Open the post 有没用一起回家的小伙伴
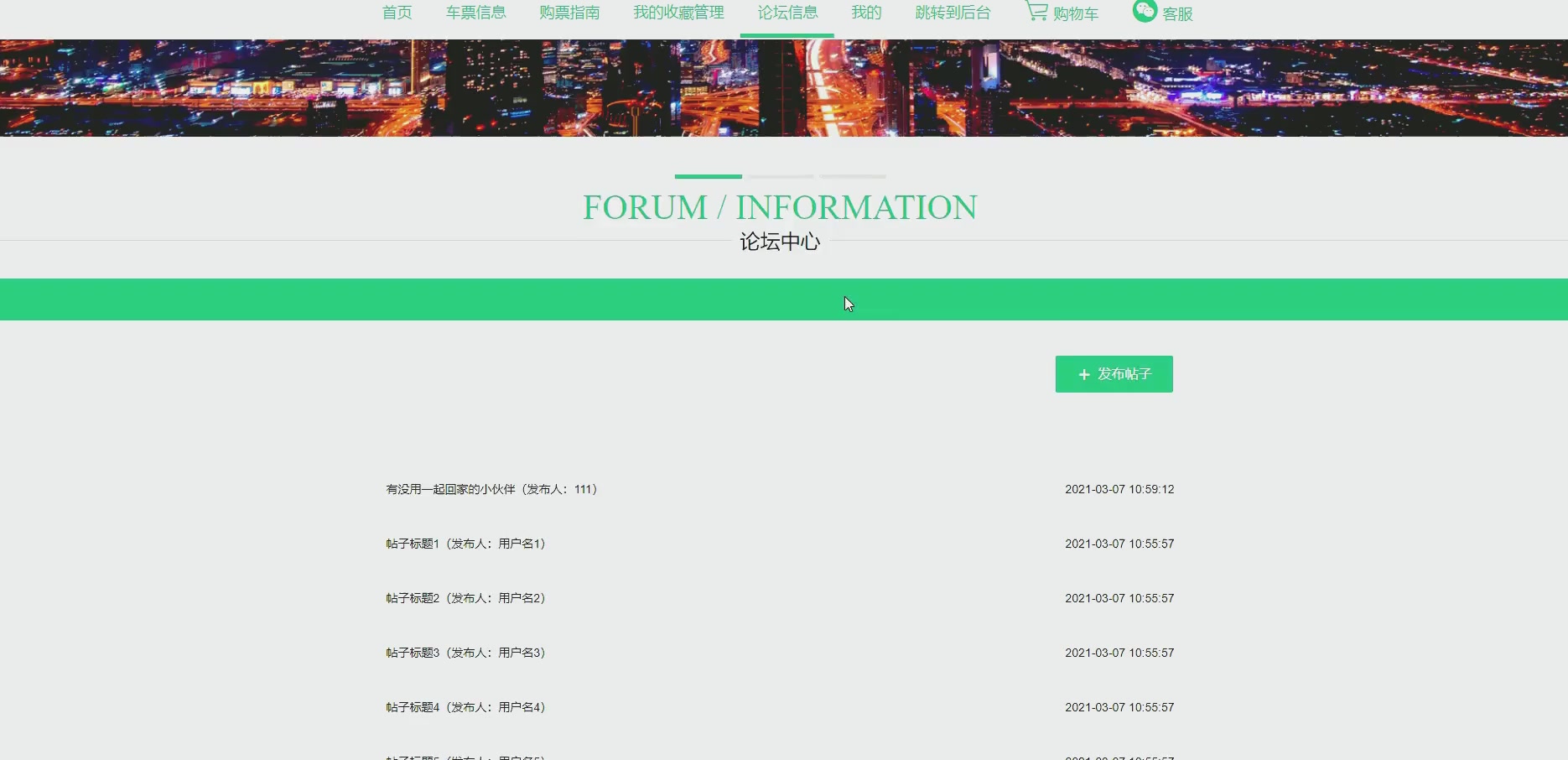 point(491,489)
